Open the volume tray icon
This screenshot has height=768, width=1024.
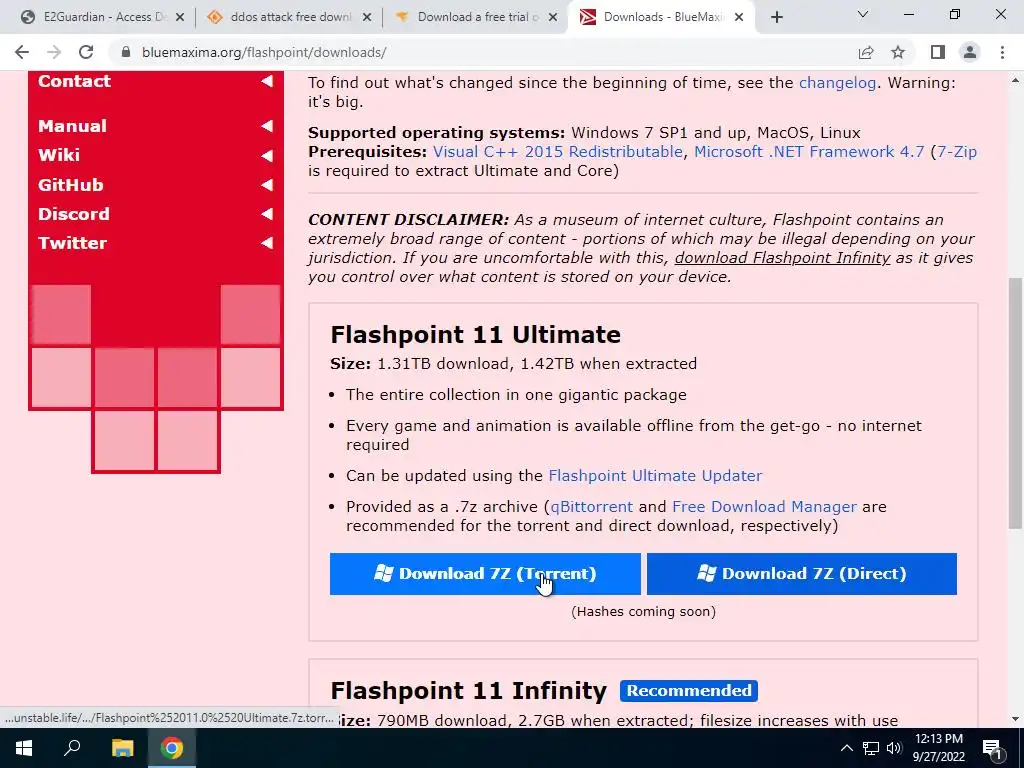pyautogui.click(x=893, y=748)
